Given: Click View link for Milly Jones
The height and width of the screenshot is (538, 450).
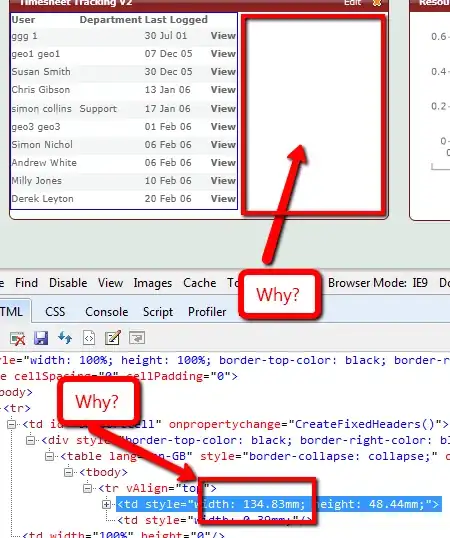Looking at the screenshot, I should tap(223, 181).
